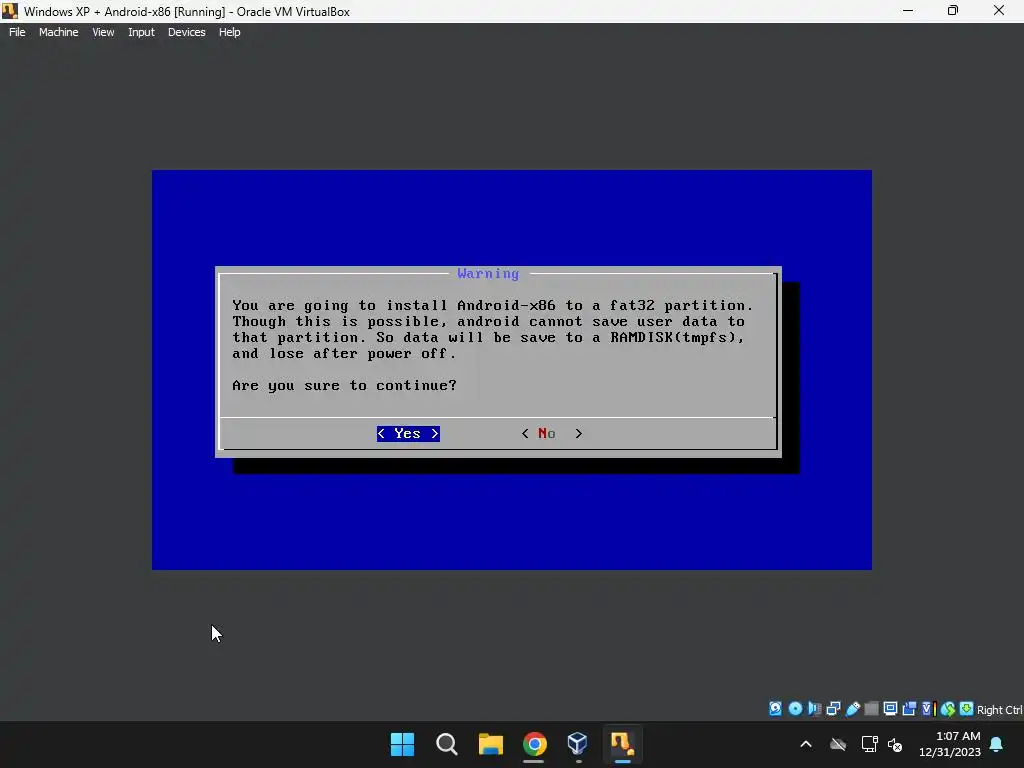Click the muted volume tray icon

895,744
